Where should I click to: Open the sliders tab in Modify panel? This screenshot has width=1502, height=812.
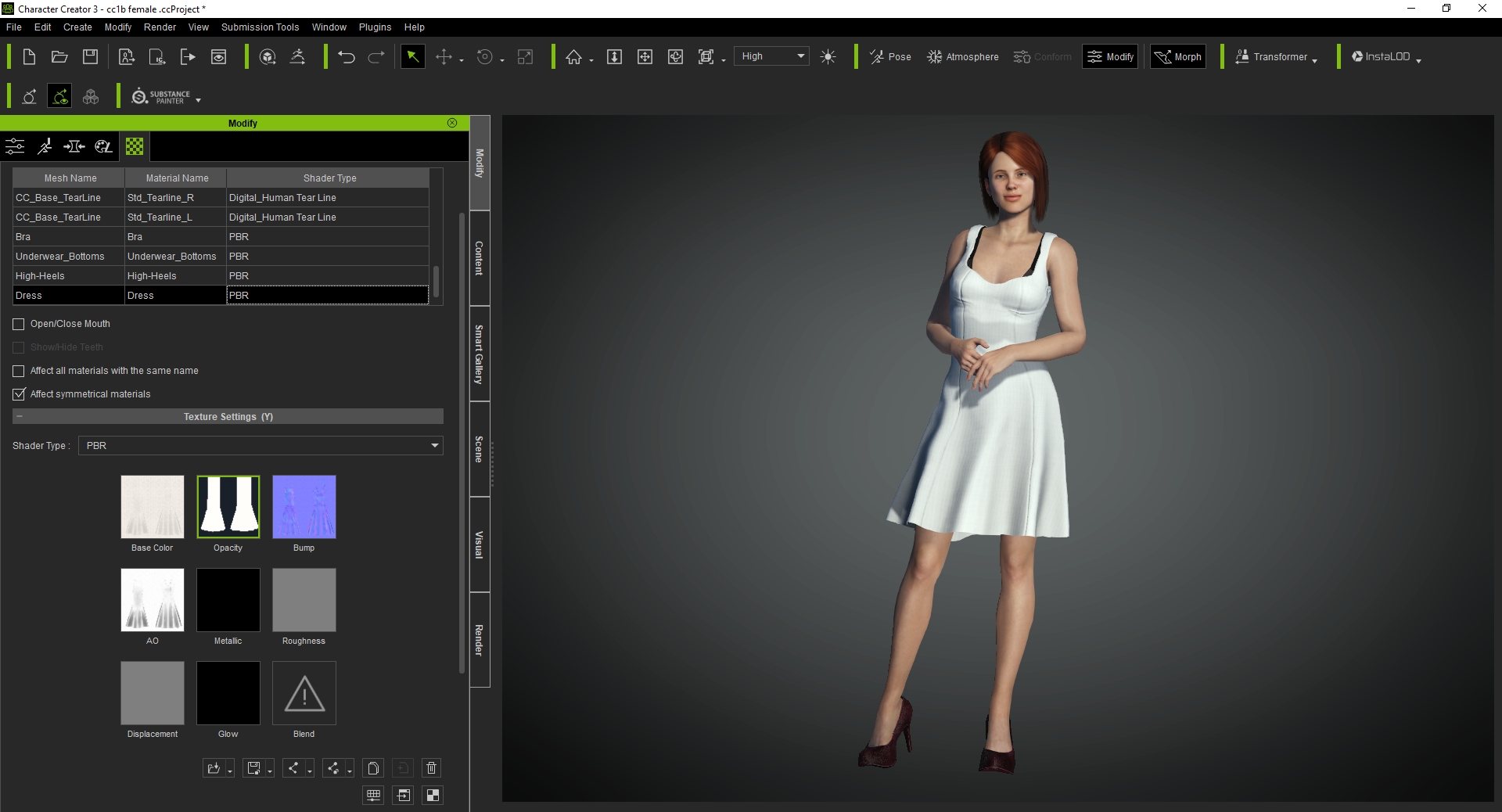coord(15,146)
